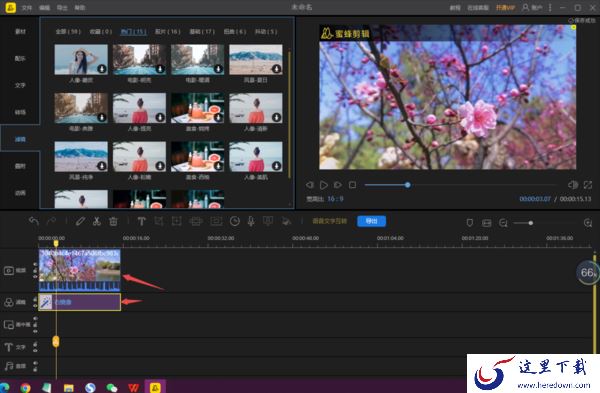The width and height of the screenshot is (600, 393).
Task: Open the preview volume speaker icon
Action: pyautogui.click(x=573, y=185)
